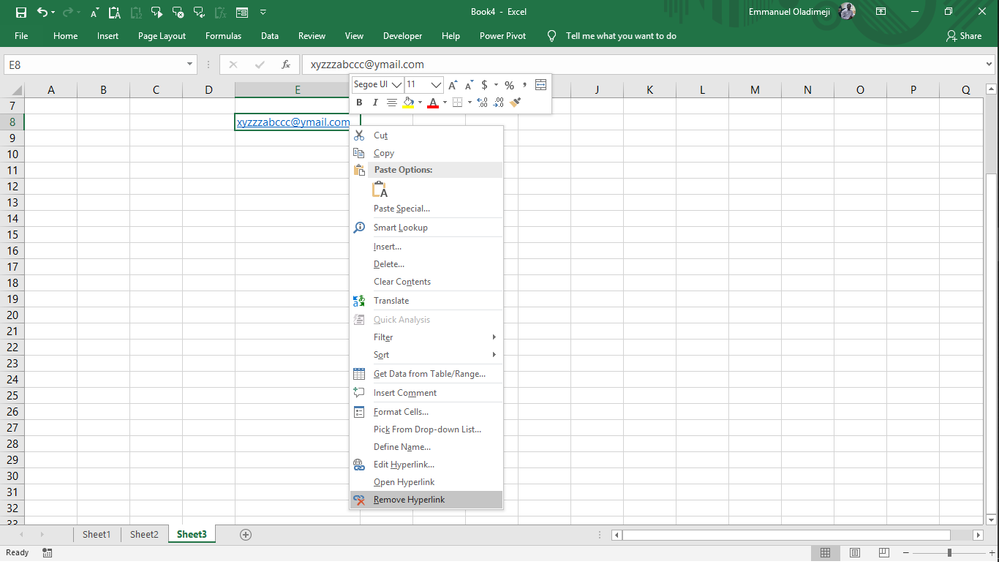The width and height of the screenshot is (999, 562).
Task: Click Increase Decimal icon in mini toolbar
Action: click(x=482, y=102)
